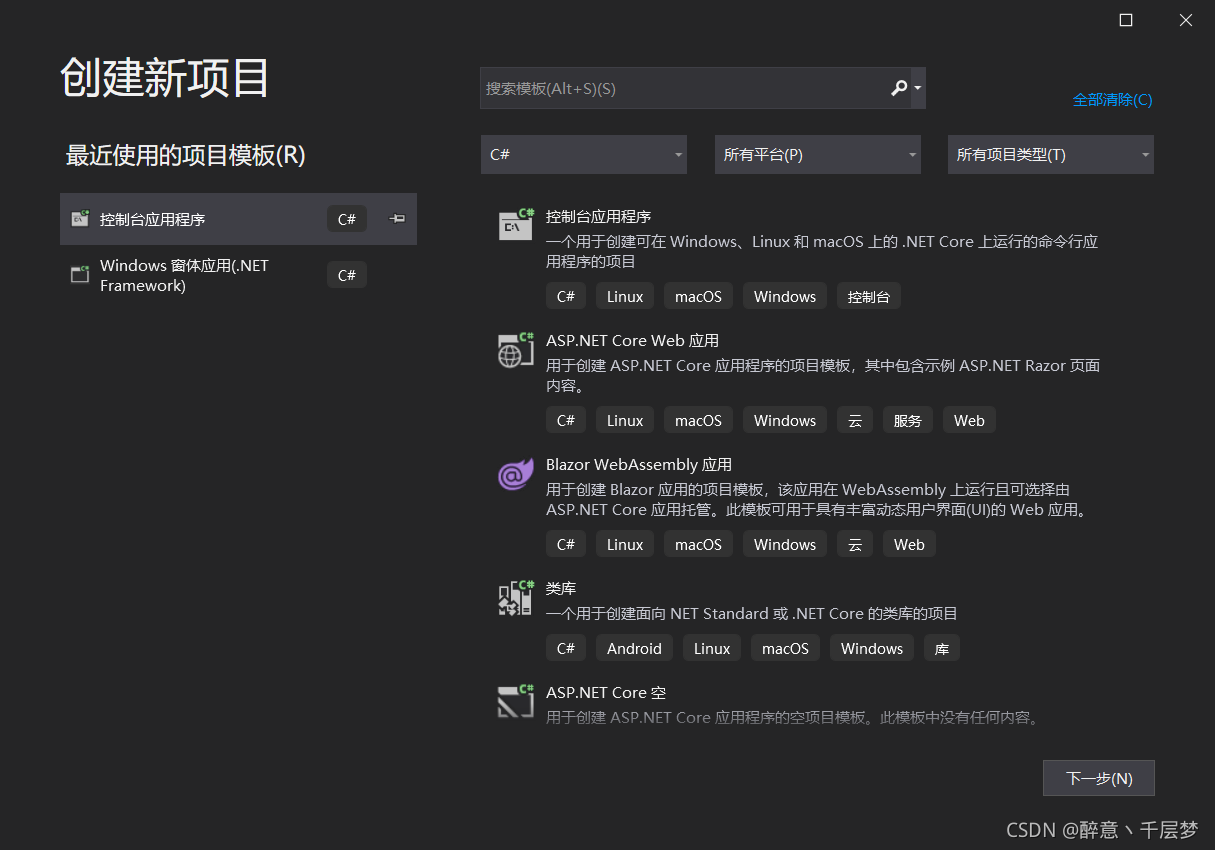Click the 下一步(N) next button
Viewport: 1215px width, 850px height.
[1099, 778]
